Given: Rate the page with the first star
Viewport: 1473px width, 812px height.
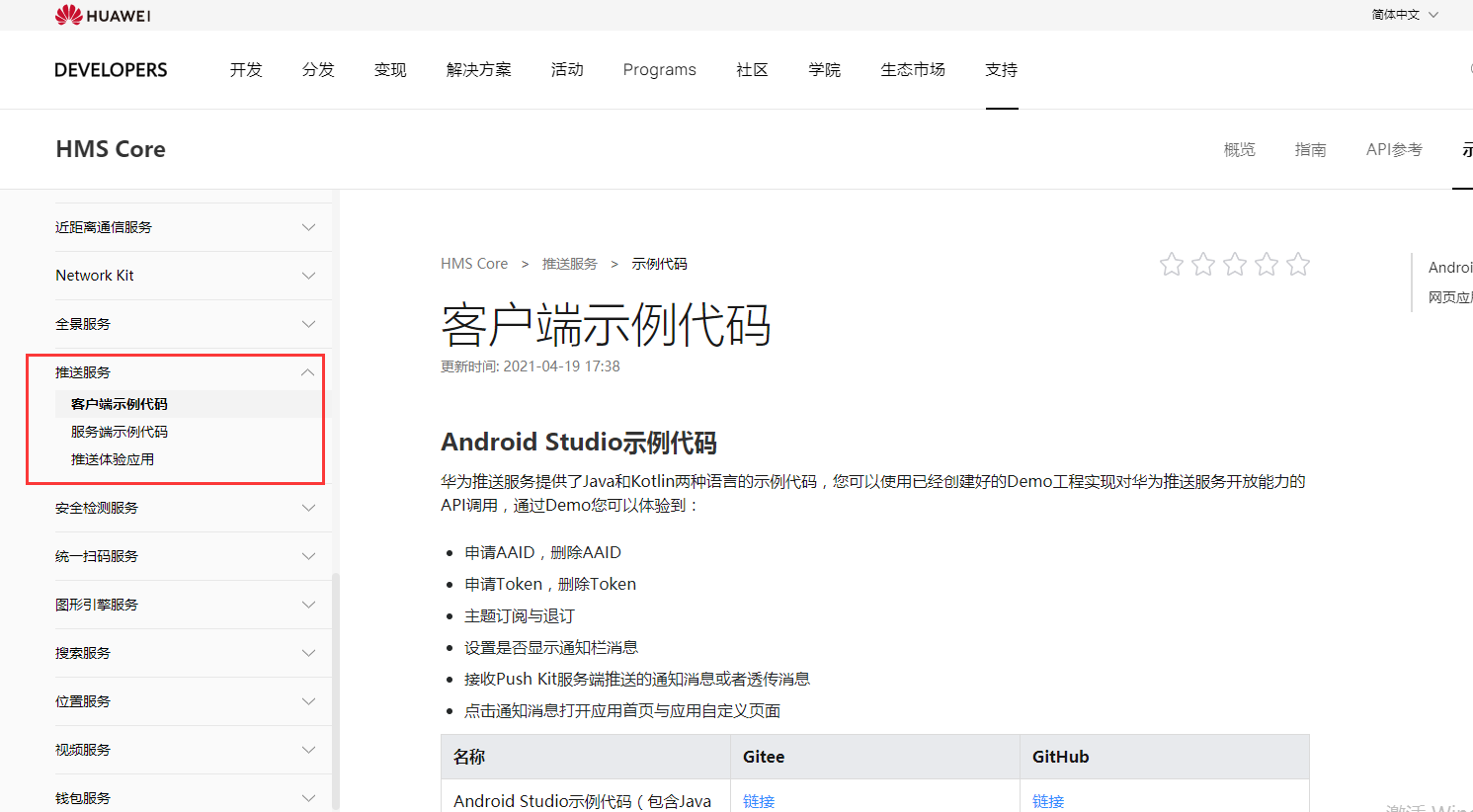Looking at the screenshot, I should (1172, 264).
